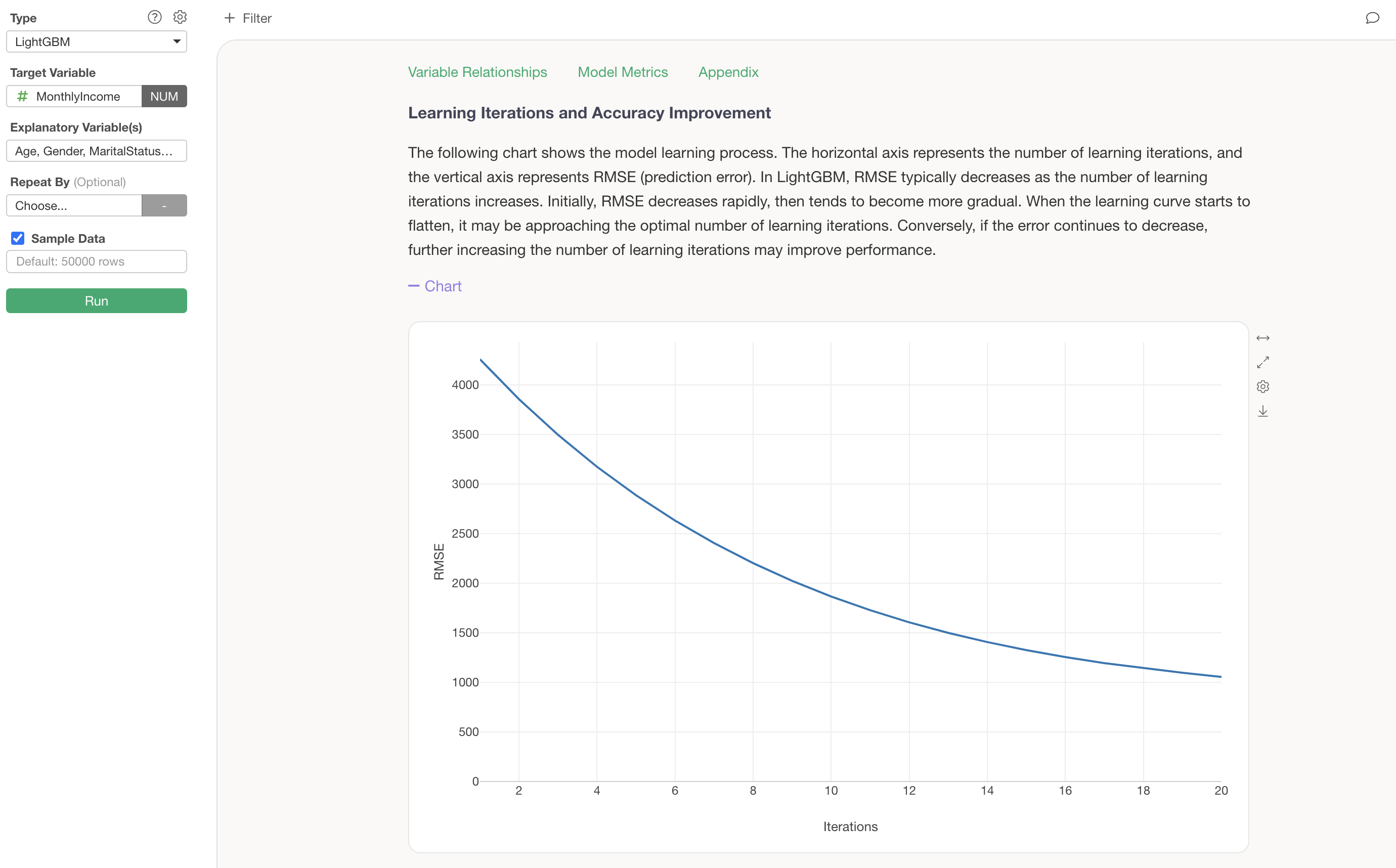Open chart settings gear icon
This screenshot has height=868, width=1396.
pyautogui.click(x=1262, y=386)
